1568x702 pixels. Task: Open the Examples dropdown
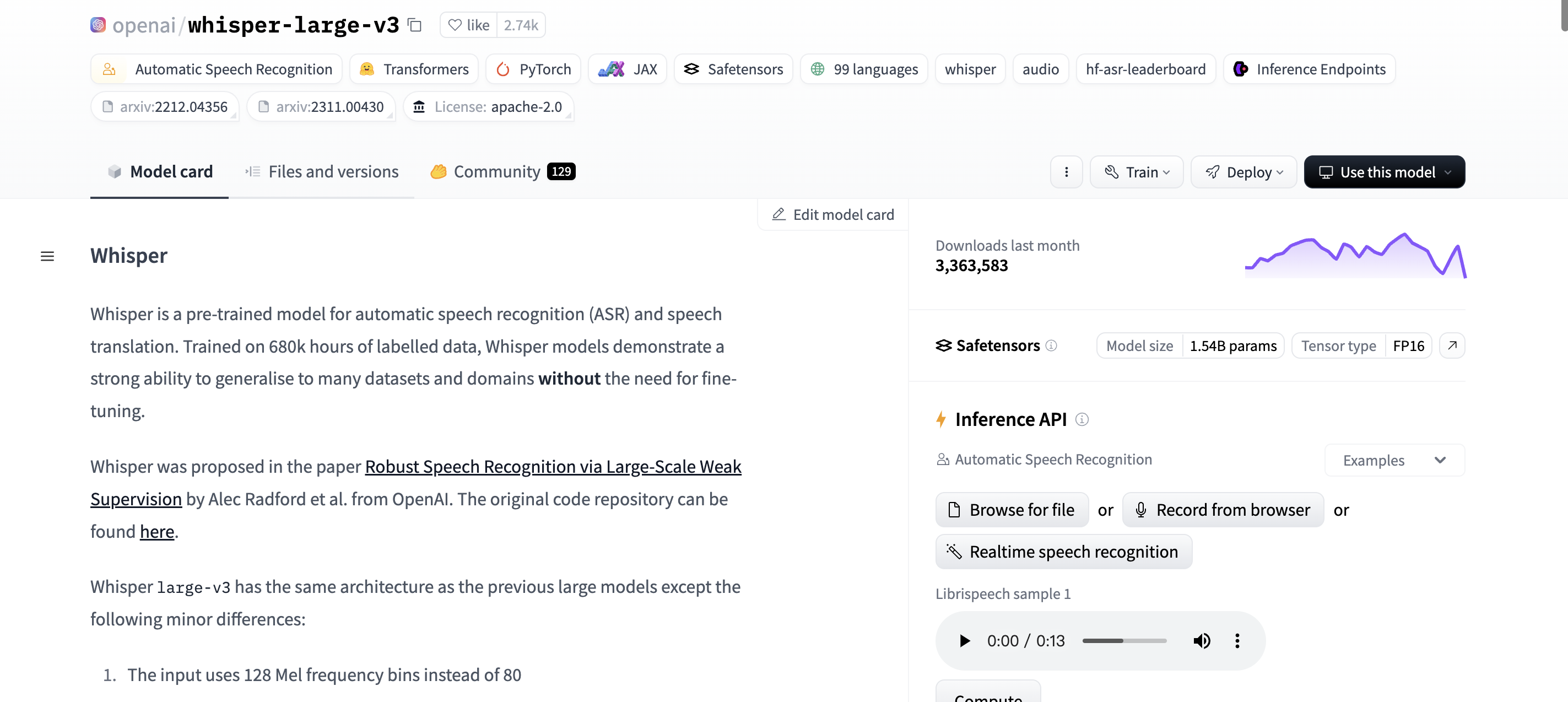pos(1394,460)
